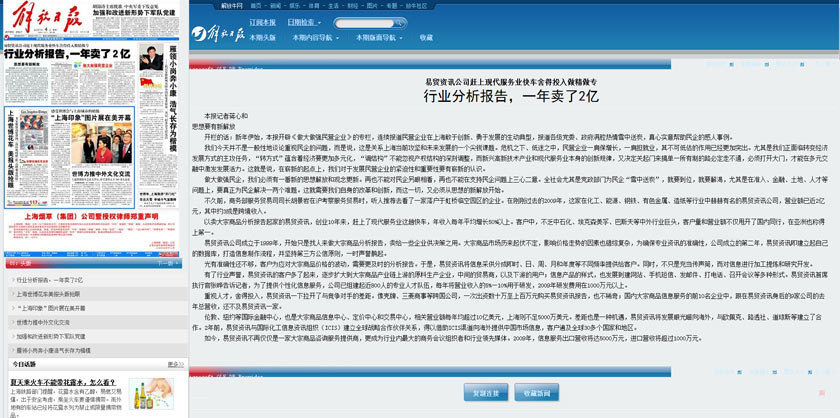
Task: Open the 日期检索 dropdown
Action: 304,21
